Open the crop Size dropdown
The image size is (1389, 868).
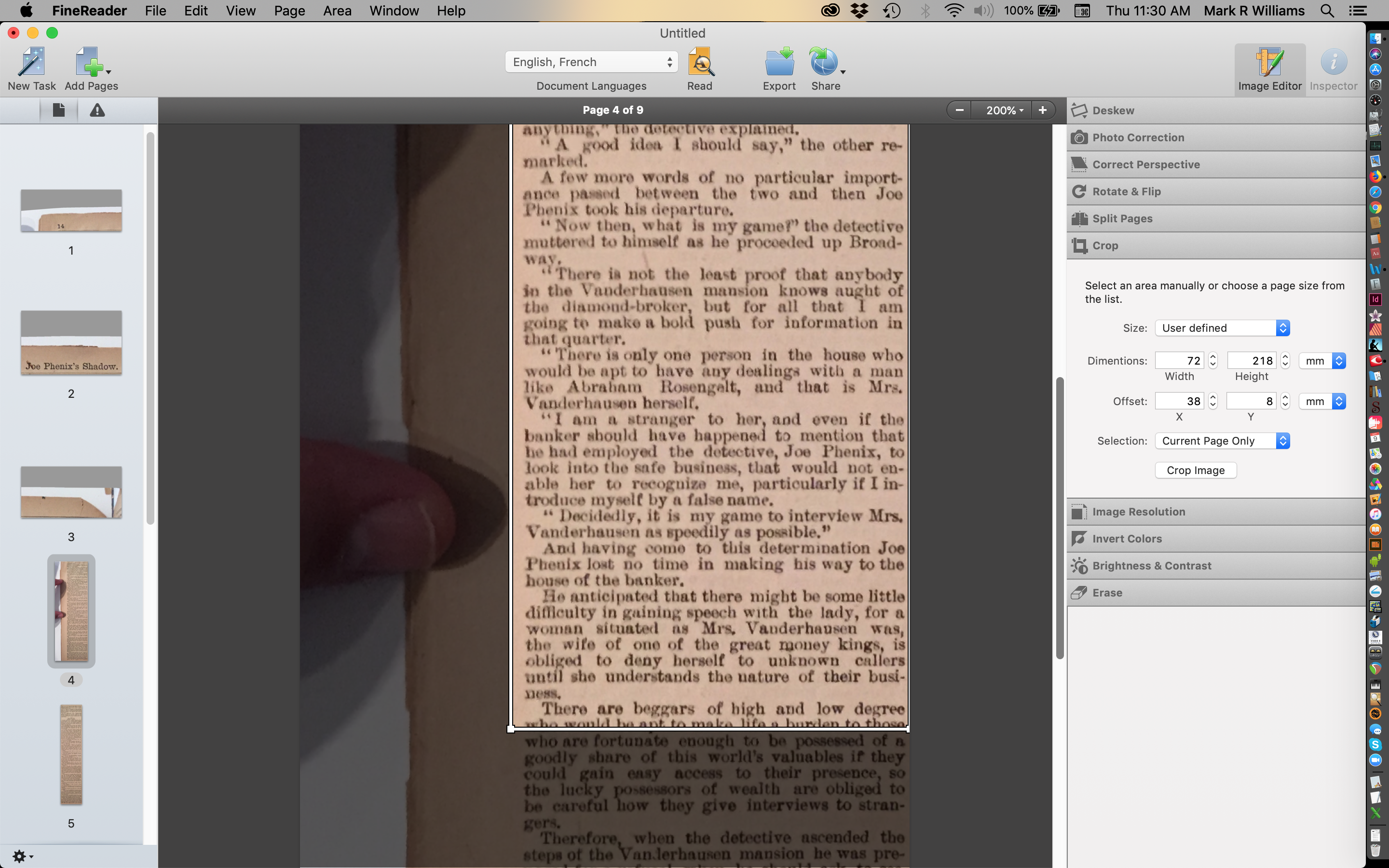1222,328
